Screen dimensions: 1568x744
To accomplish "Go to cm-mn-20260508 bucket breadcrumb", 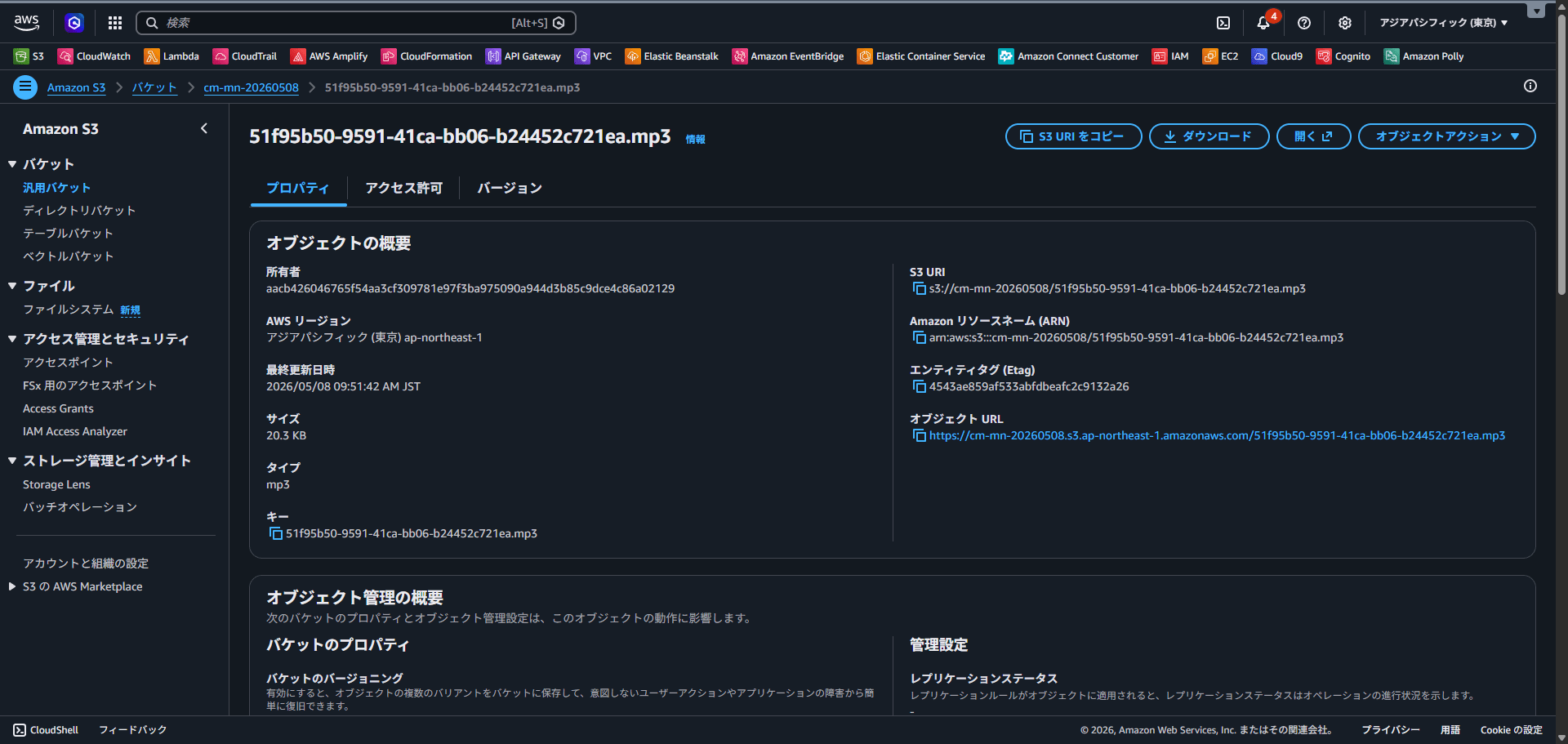I will tap(251, 87).
